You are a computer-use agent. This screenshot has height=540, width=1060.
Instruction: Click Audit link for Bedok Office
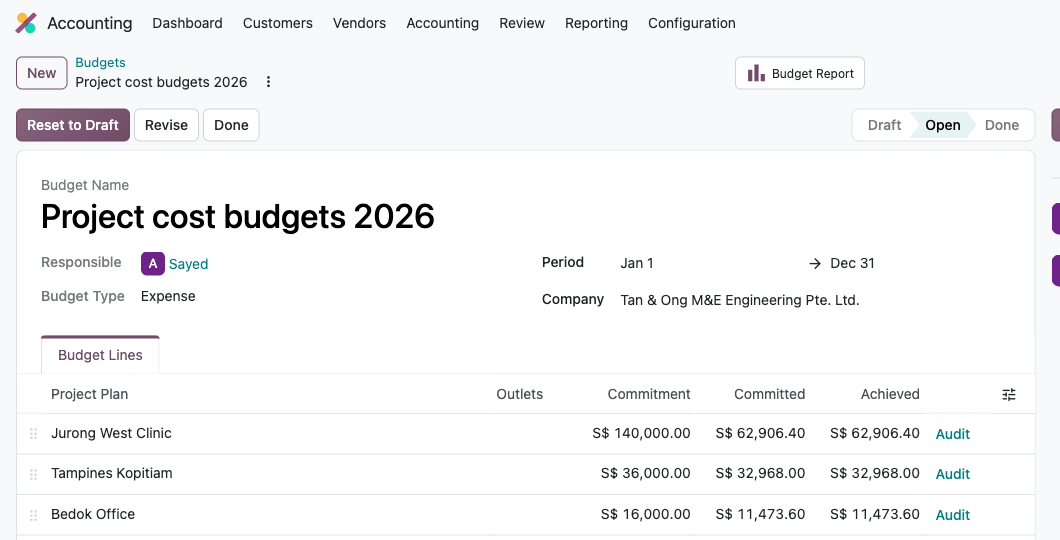pyautogui.click(x=953, y=515)
